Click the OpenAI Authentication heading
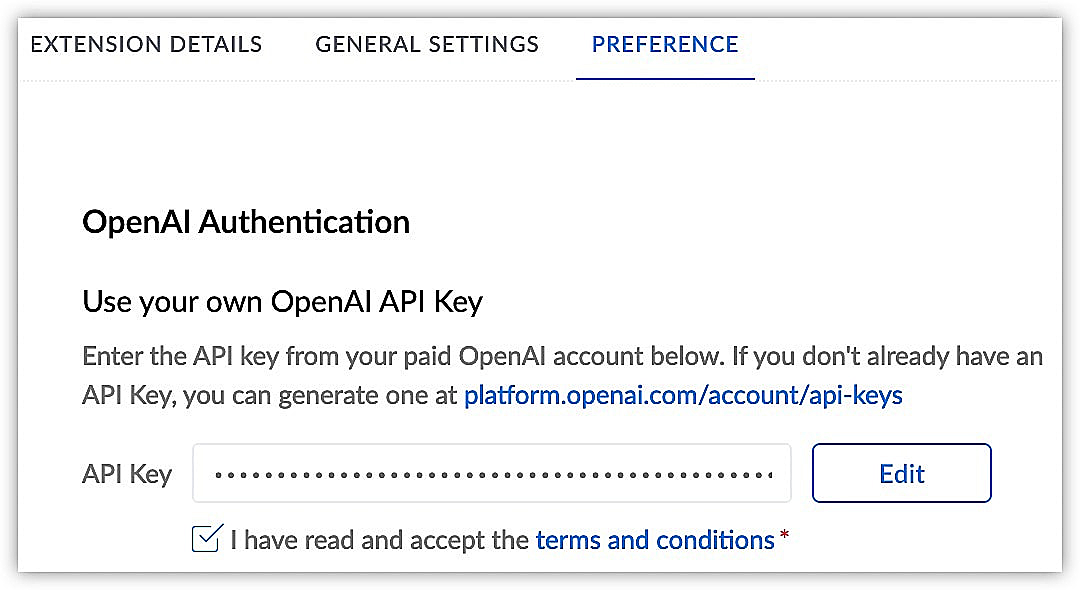 click(246, 222)
